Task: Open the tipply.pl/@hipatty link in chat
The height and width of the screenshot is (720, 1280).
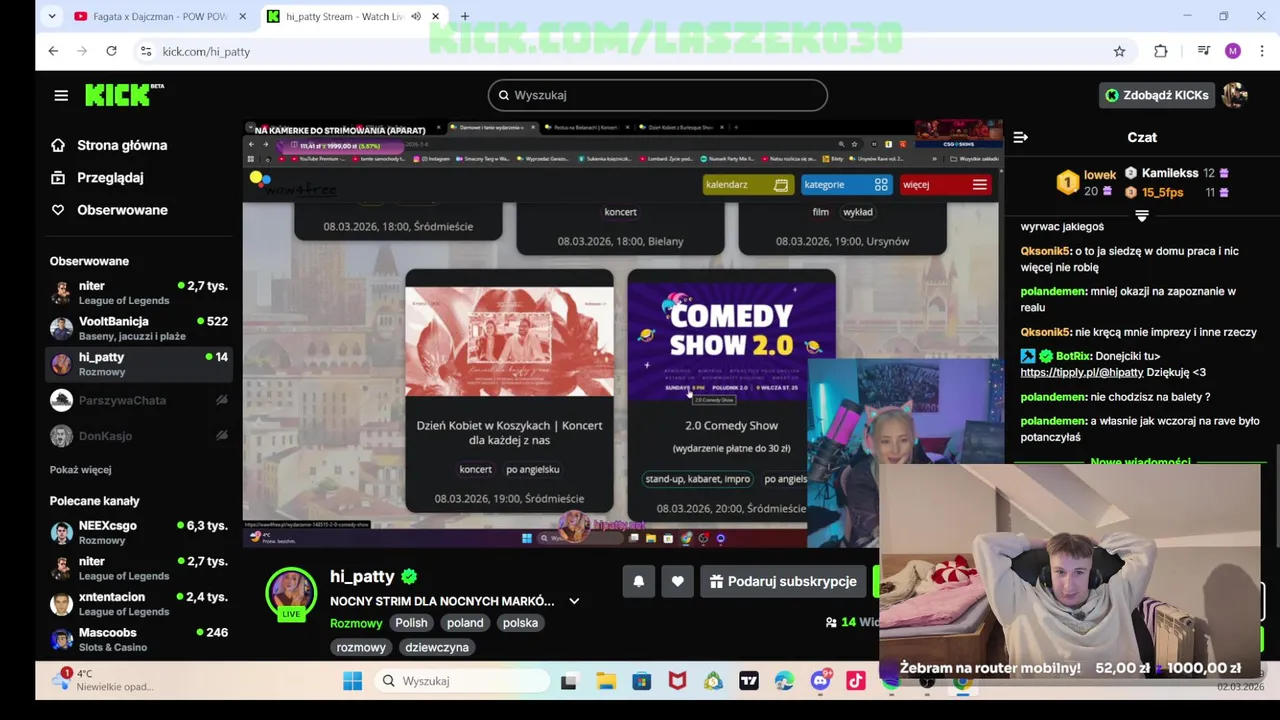Action: point(1081,372)
